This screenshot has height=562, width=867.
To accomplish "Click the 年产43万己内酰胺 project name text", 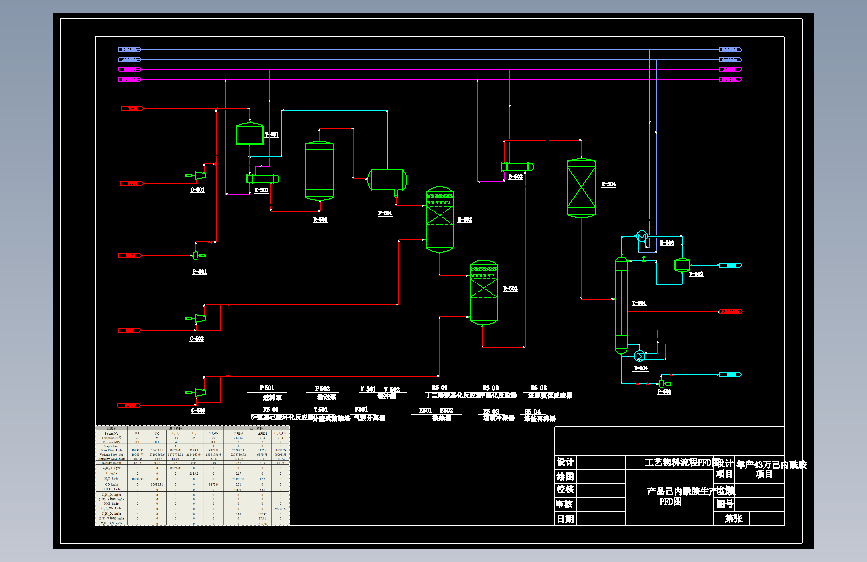I will (772, 465).
